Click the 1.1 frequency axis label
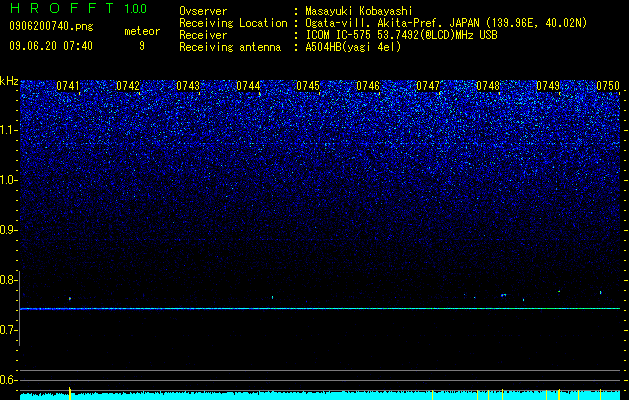Viewport: 629px width, 400px height. tap(9, 131)
